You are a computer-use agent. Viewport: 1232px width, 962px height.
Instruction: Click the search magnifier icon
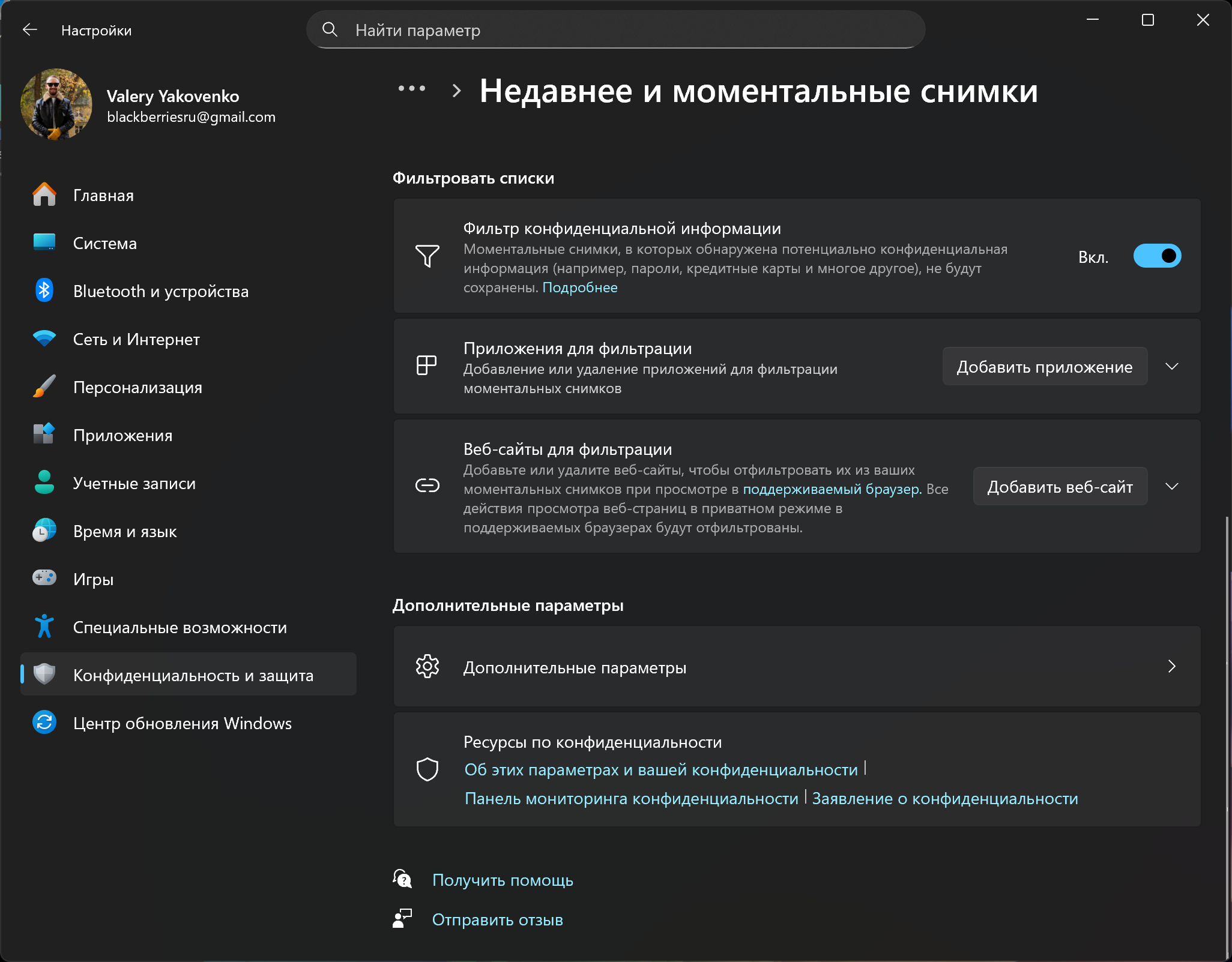coord(330,29)
